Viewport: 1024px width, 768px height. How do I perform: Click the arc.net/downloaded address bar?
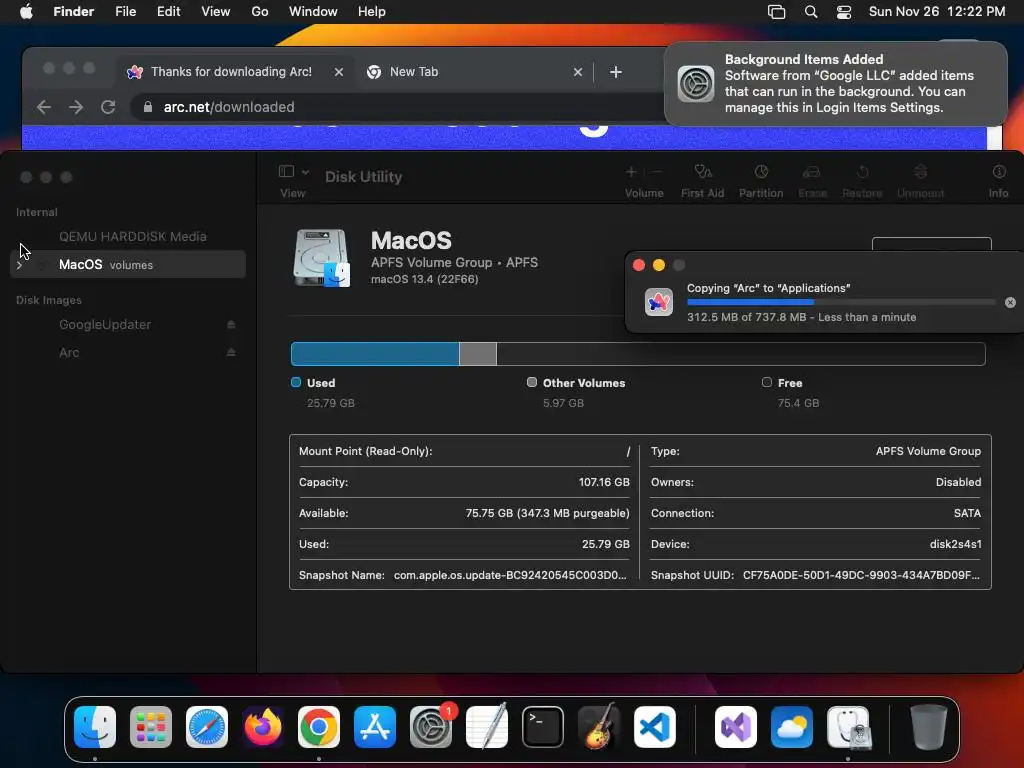[x=398, y=107]
